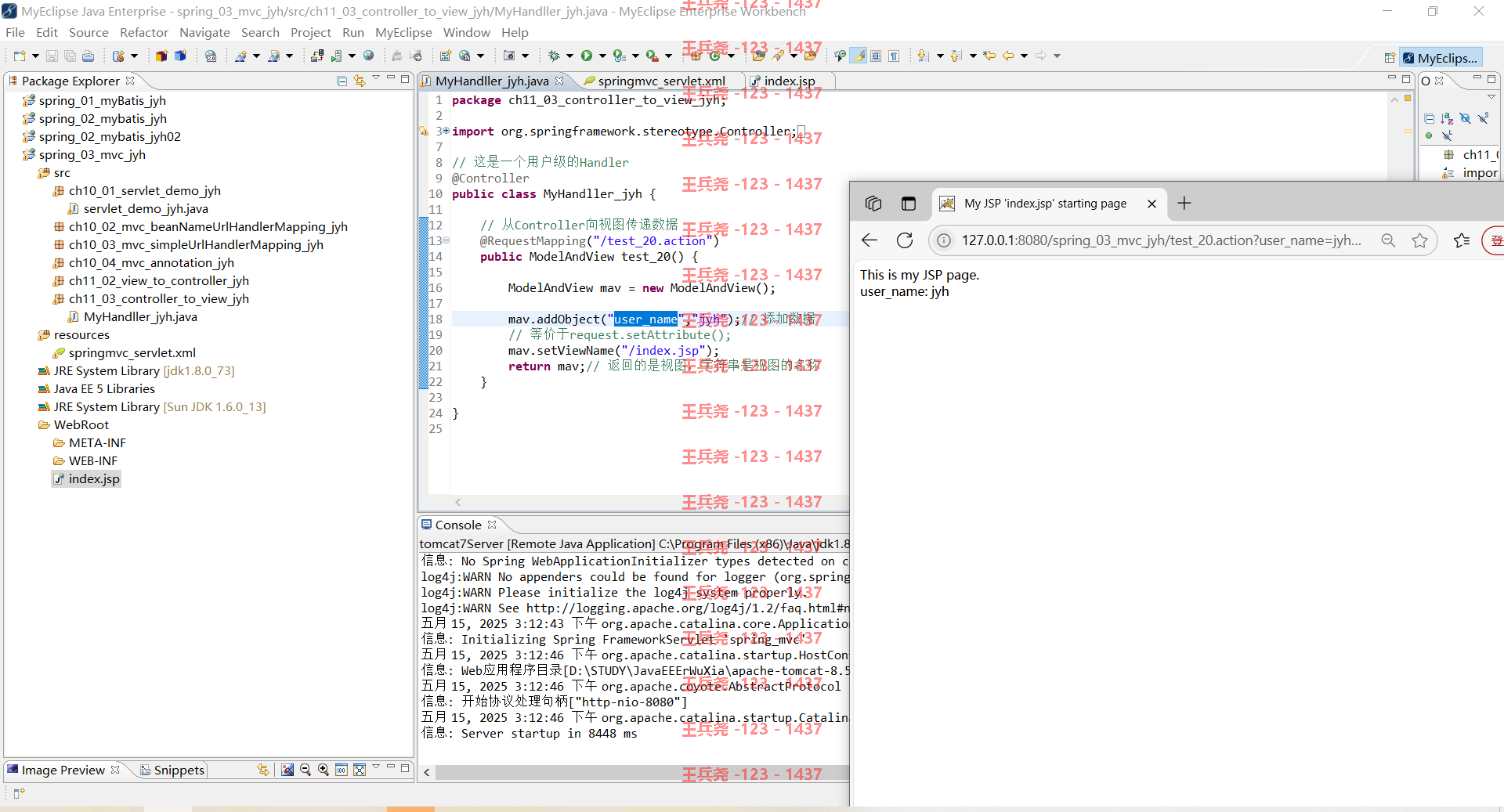Toggle Link with Editor in Image Preview
The image size is (1504, 812).
[263, 770]
